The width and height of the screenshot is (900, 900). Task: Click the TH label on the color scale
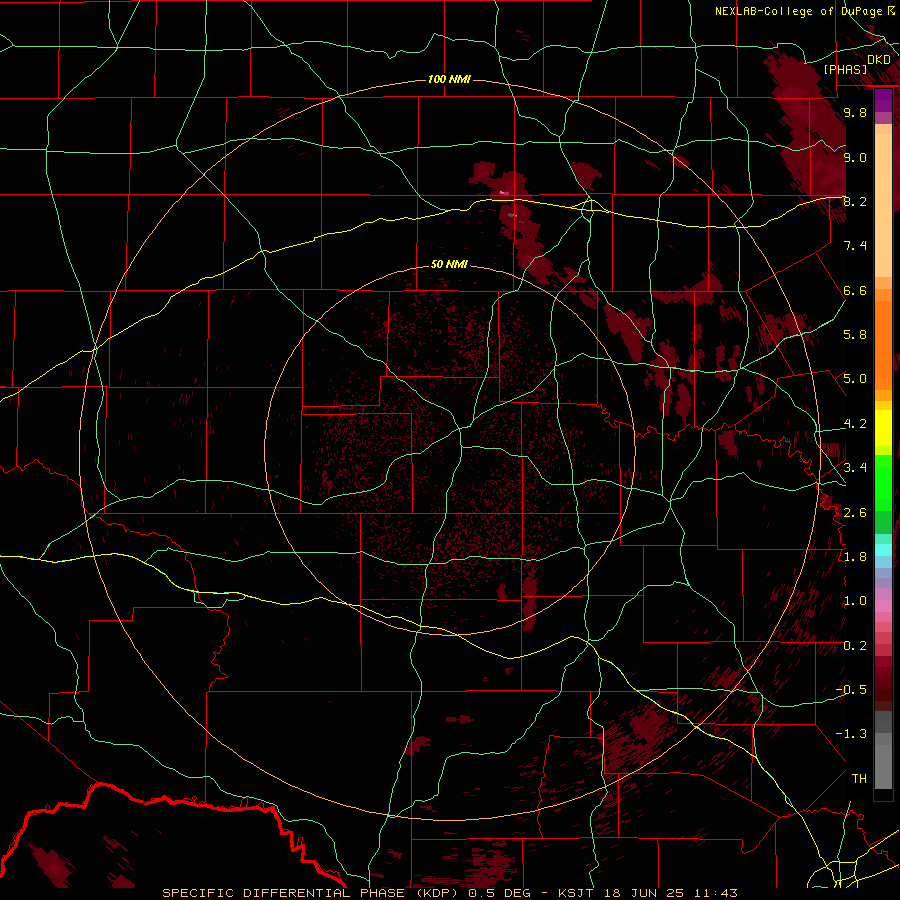(x=859, y=778)
